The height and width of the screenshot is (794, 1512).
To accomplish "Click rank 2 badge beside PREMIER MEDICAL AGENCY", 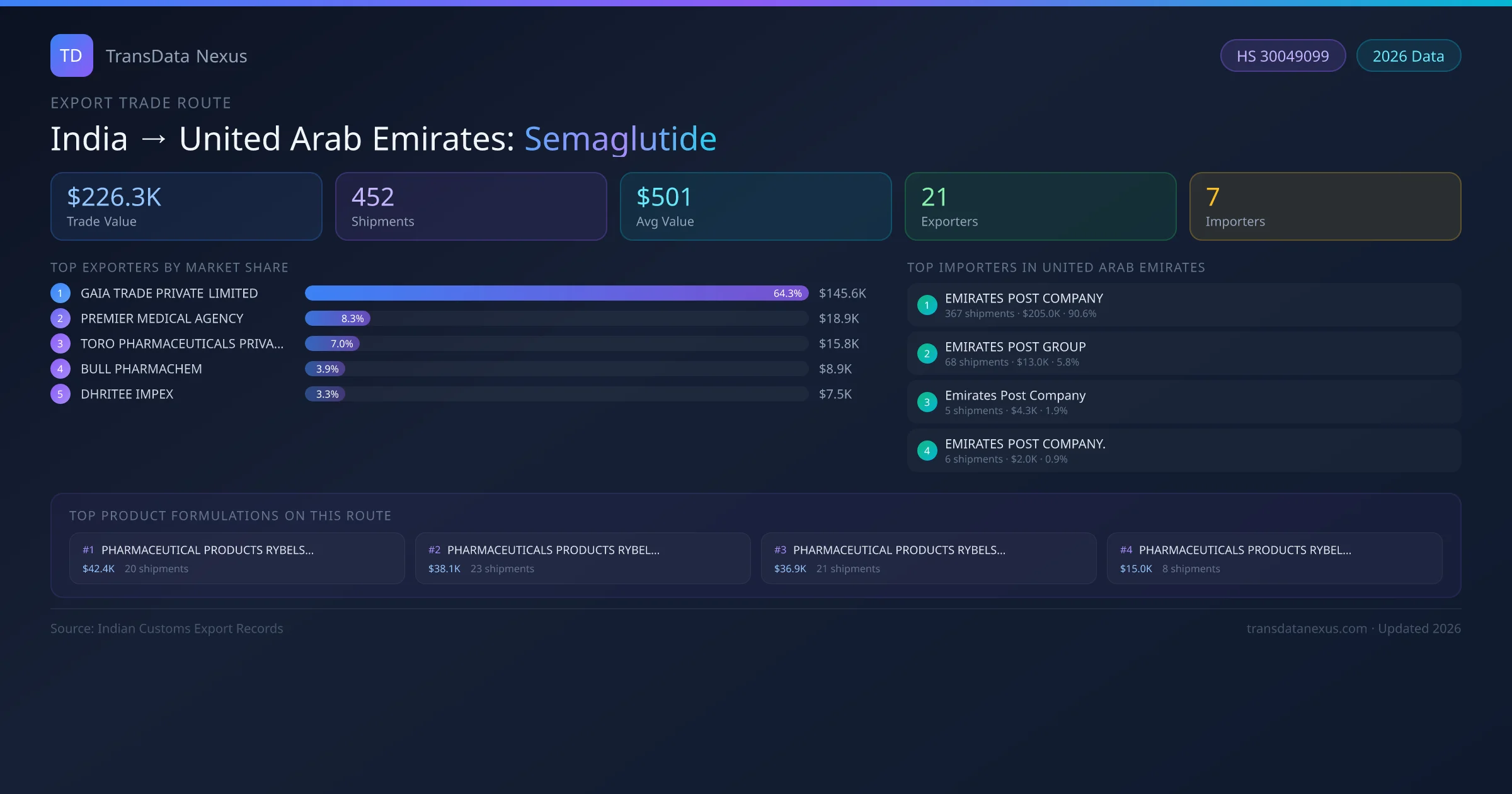I will point(60,318).
